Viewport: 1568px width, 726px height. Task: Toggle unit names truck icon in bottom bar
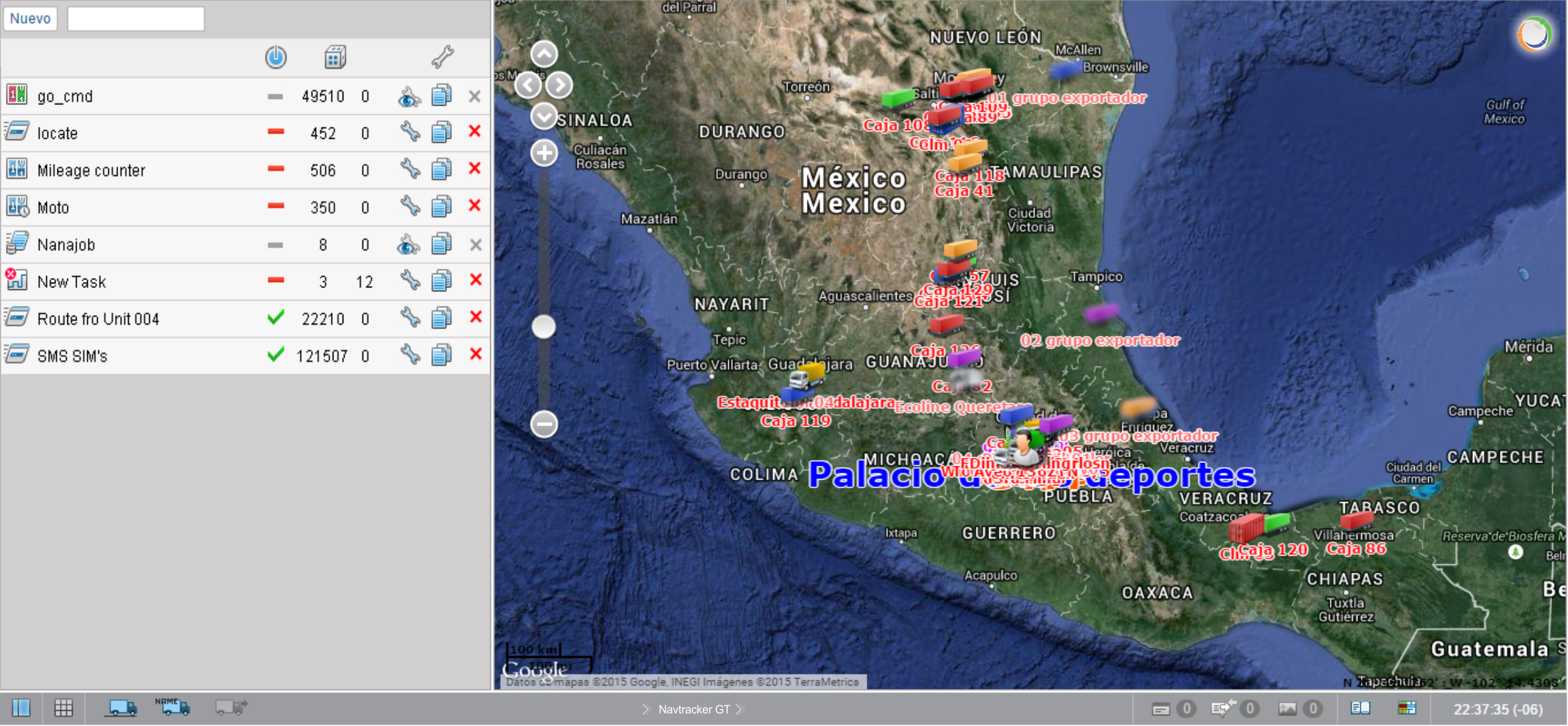174,708
